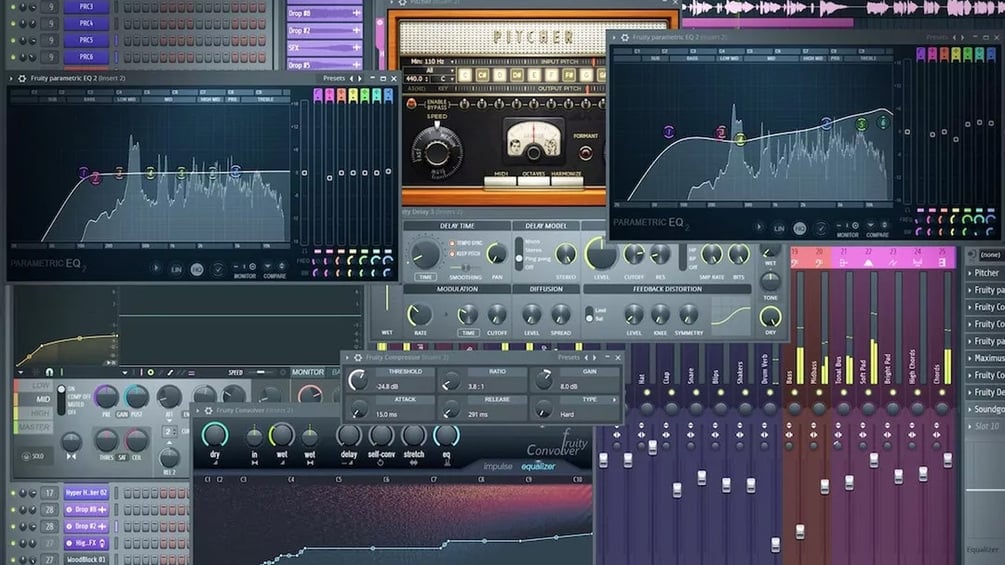Click LIN button in flat-curve EQ window
1005x565 pixels.
(x=176, y=270)
